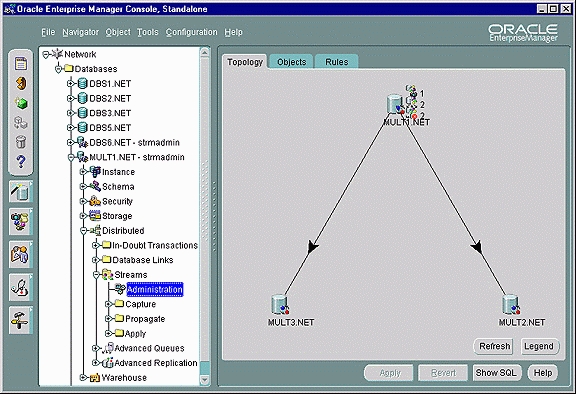The width and height of the screenshot is (576, 394).
Task: Click the Help button at bottom right
Action: tap(543, 373)
